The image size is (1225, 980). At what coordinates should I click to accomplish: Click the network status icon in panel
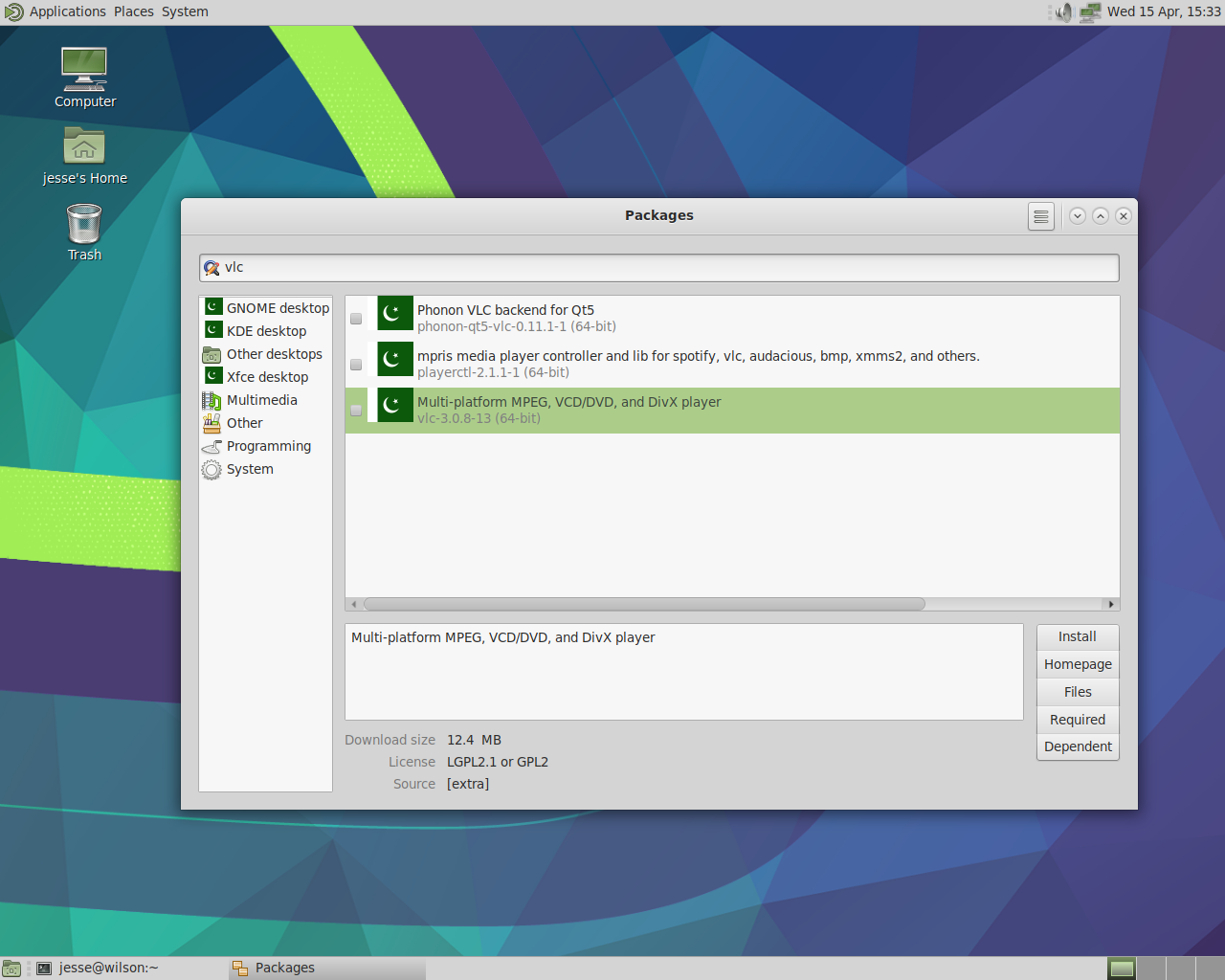1090,12
